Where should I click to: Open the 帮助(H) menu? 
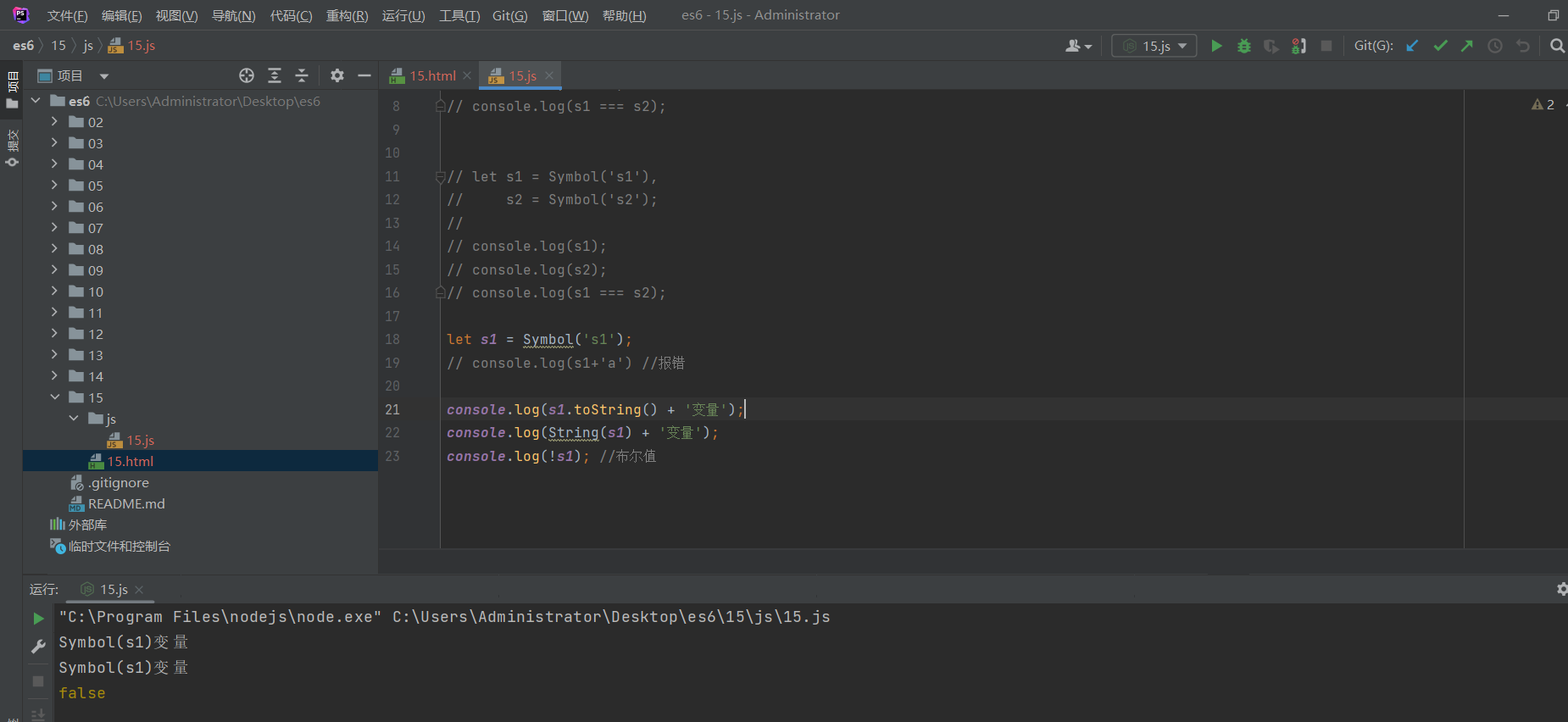[x=624, y=16]
